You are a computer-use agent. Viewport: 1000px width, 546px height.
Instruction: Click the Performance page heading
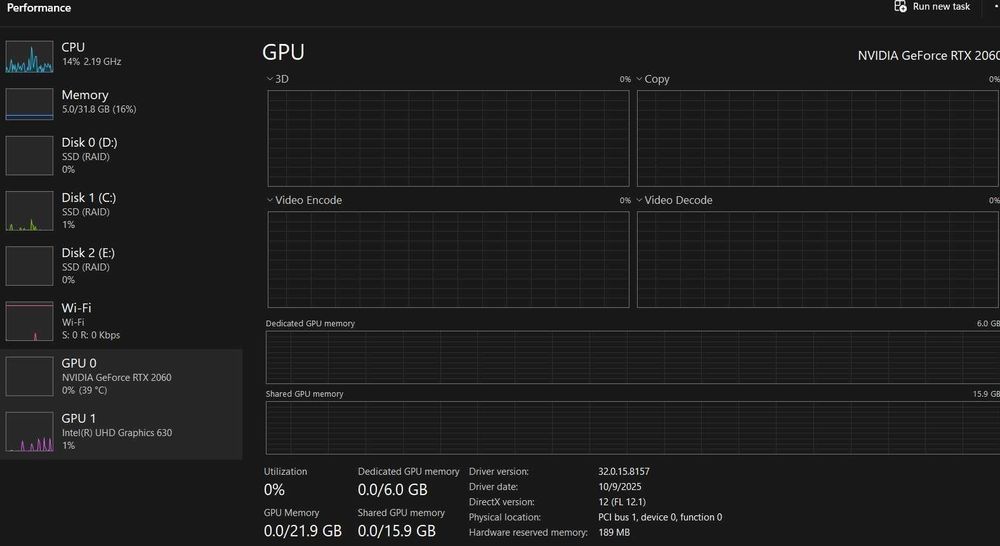[39, 8]
